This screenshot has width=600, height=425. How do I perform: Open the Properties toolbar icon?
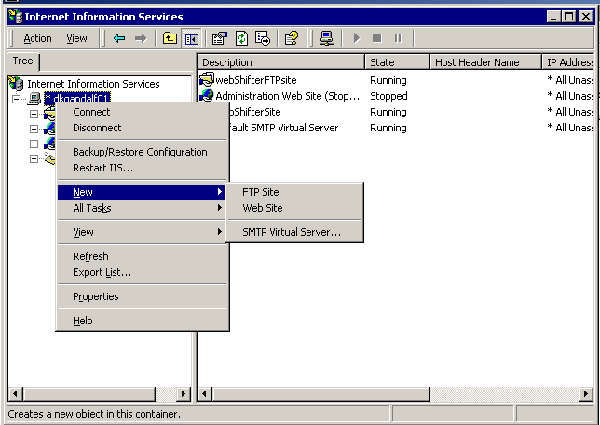click(x=219, y=38)
